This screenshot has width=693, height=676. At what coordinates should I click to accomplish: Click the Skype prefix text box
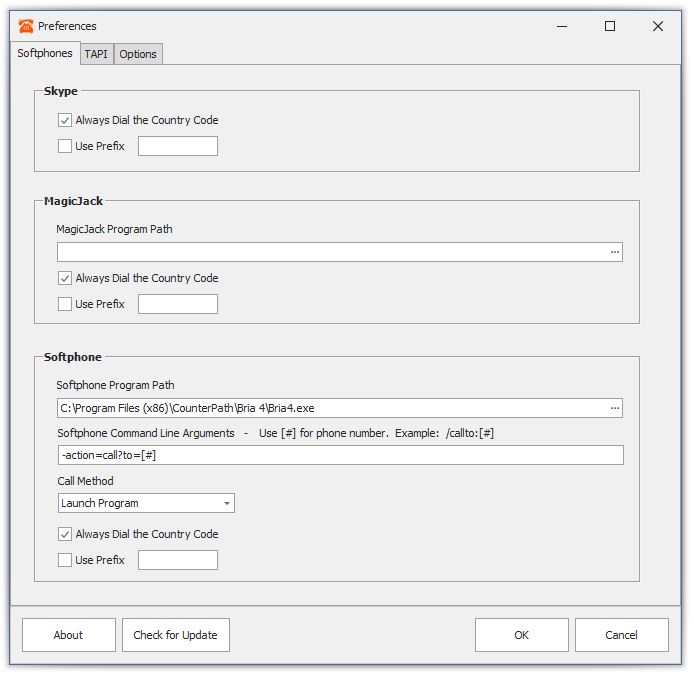coord(178,146)
